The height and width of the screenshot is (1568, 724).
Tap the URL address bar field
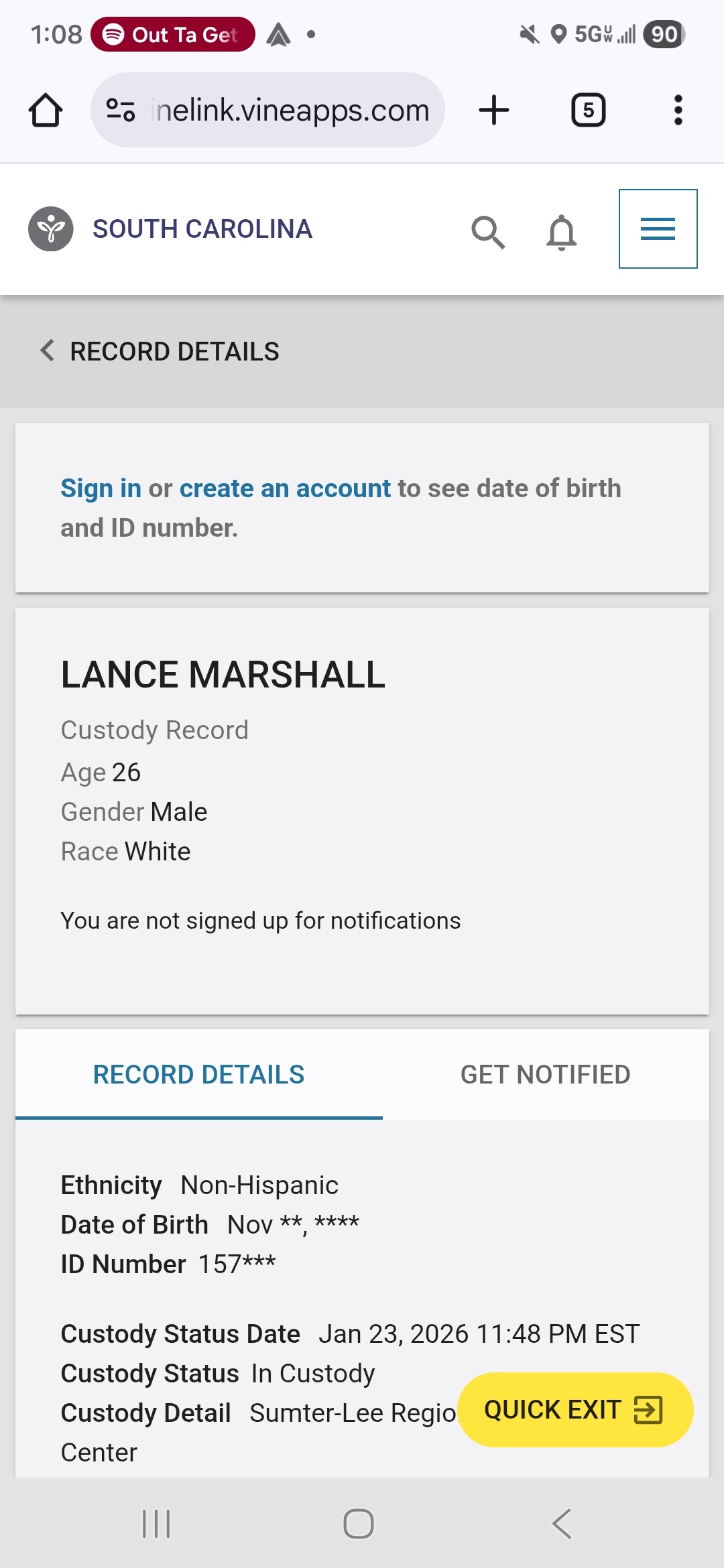pos(291,110)
